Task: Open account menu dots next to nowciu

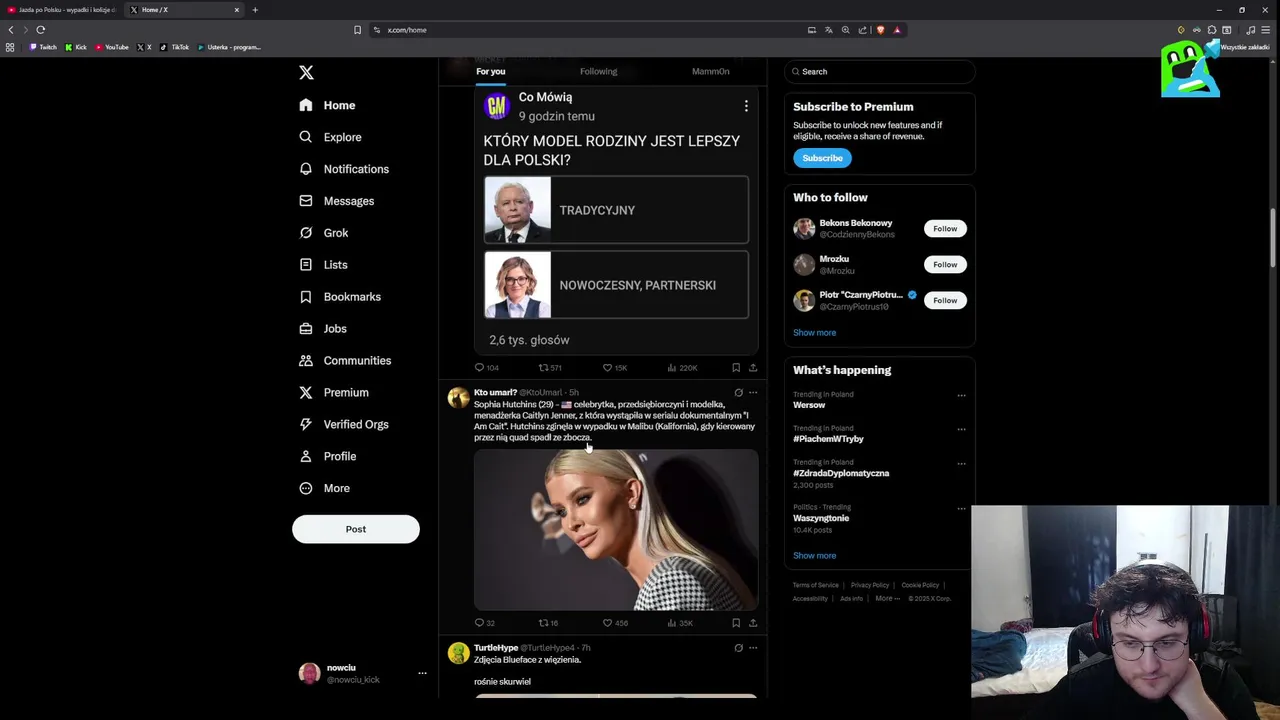Action: click(422, 673)
